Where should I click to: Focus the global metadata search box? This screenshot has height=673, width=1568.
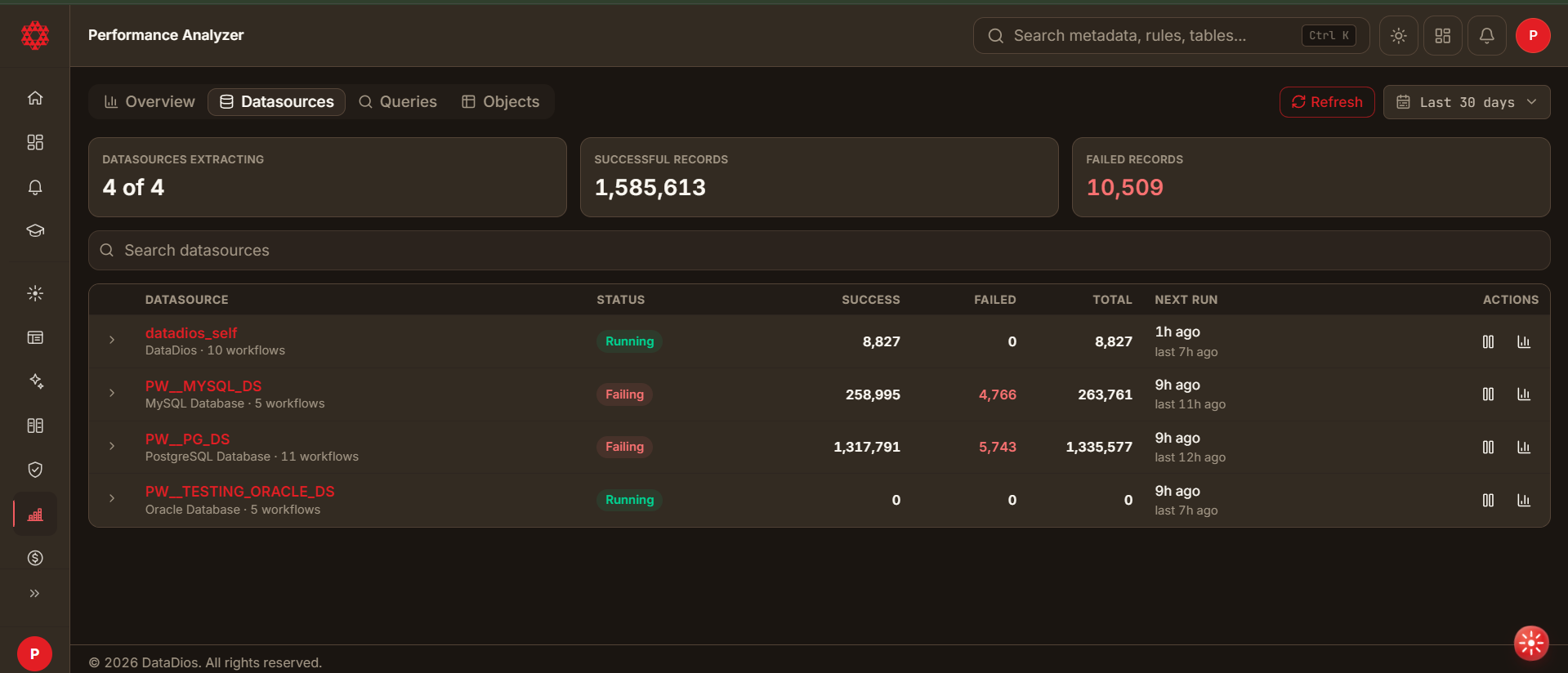click(x=1171, y=36)
